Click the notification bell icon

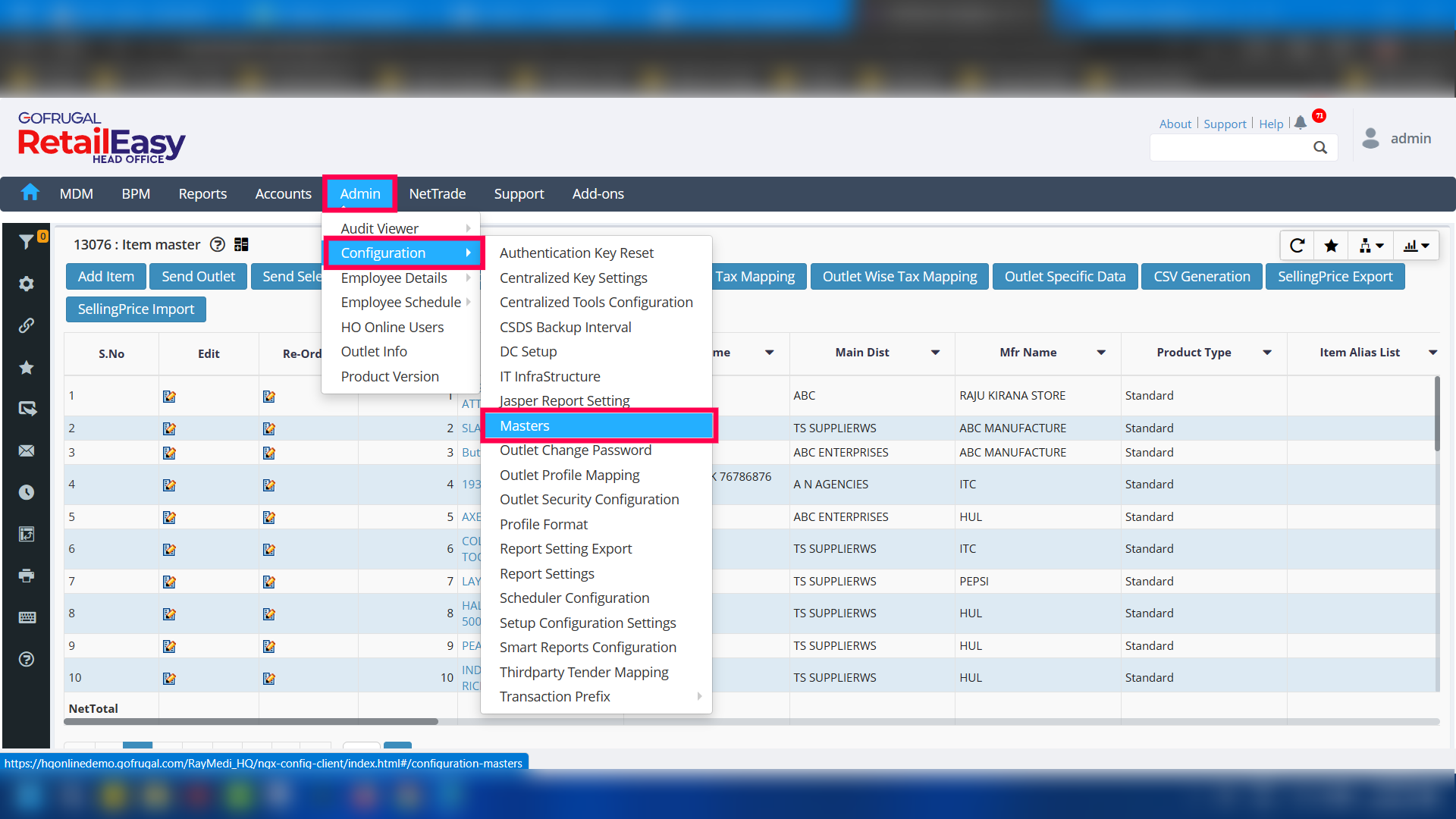pos(1301,122)
